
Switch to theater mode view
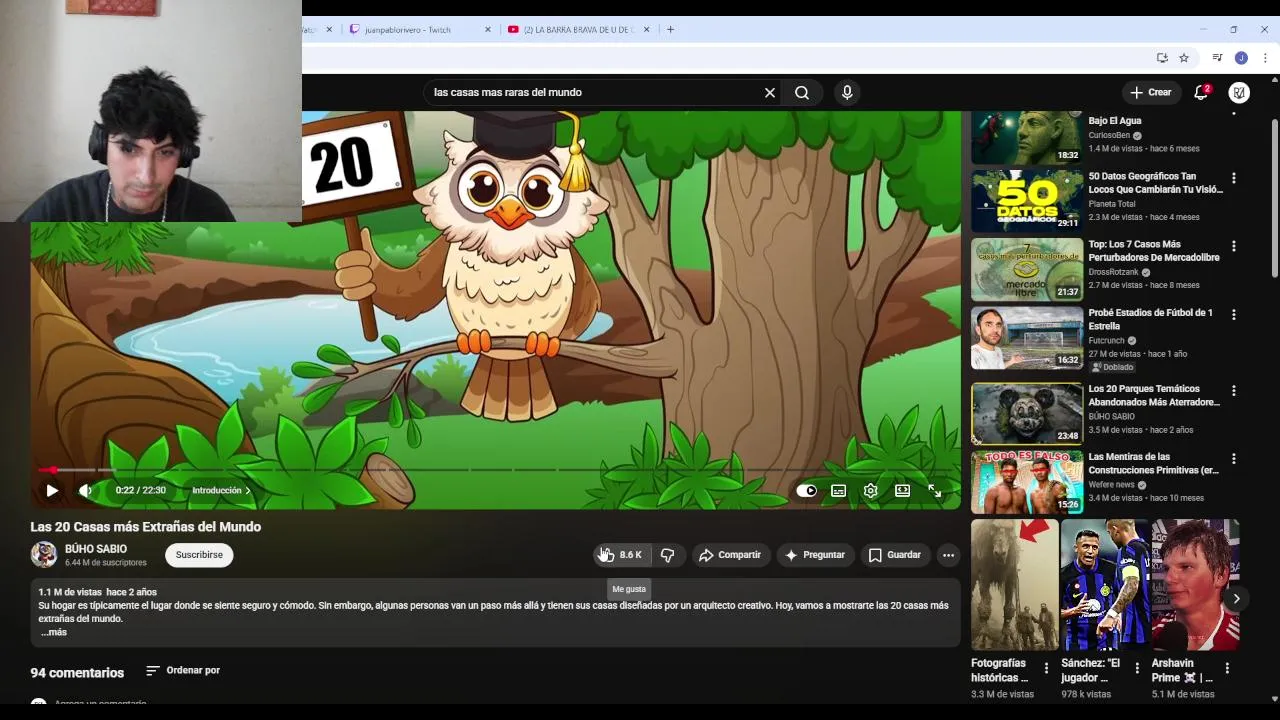(902, 491)
